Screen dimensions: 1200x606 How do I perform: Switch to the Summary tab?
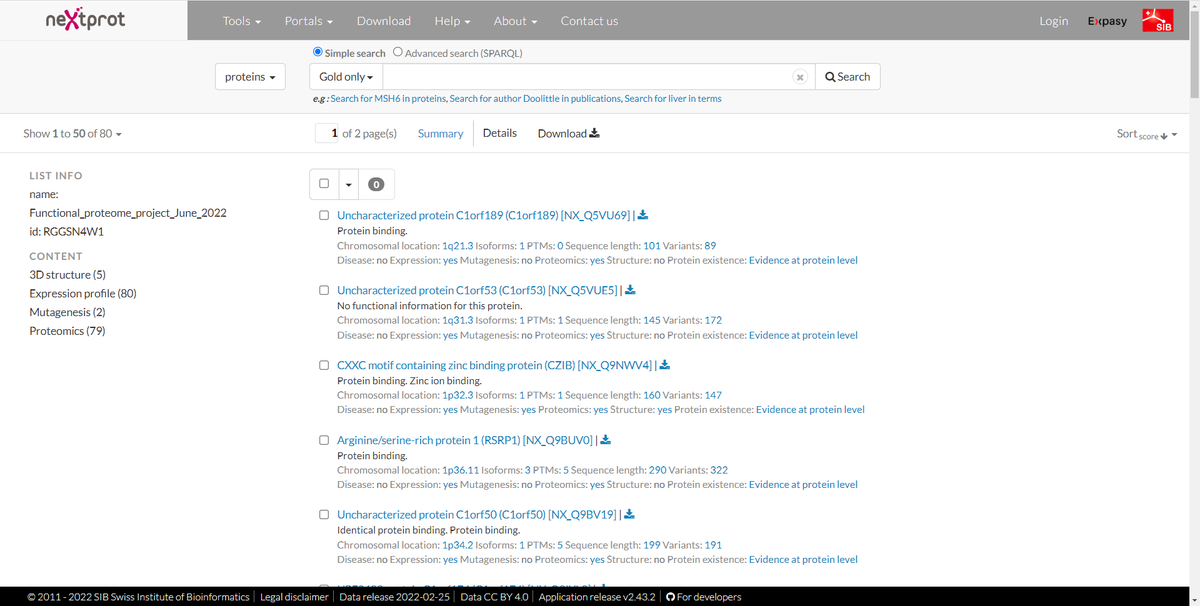coord(441,133)
